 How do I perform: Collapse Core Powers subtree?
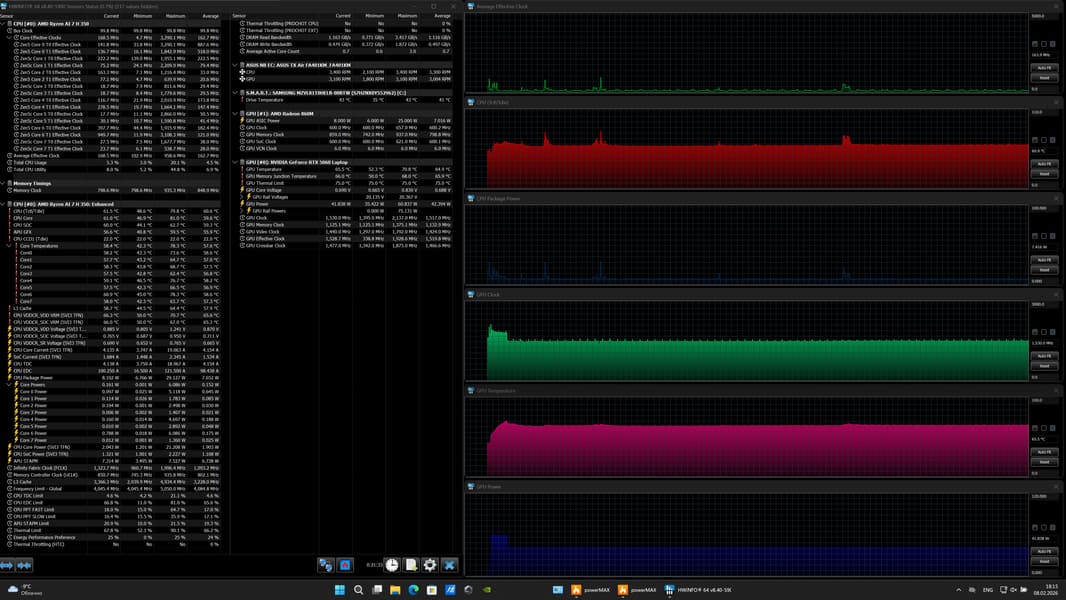(x=10, y=384)
